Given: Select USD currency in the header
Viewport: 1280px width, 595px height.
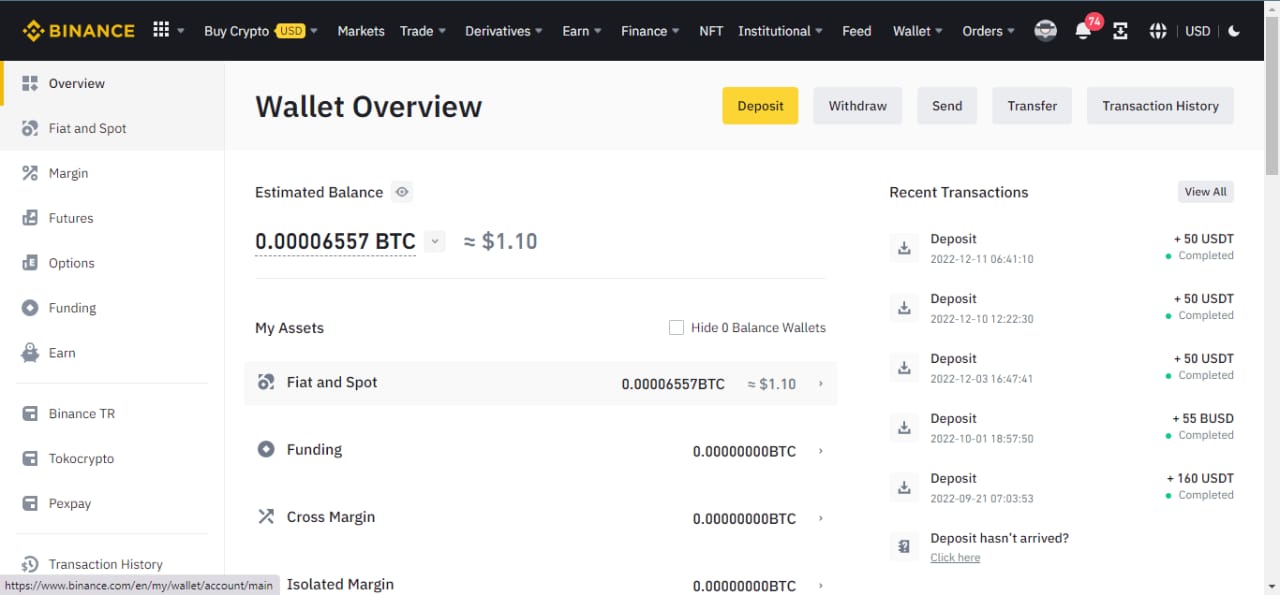Looking at the screenshot, I should pyautogui.click(x=1198, y=31).
